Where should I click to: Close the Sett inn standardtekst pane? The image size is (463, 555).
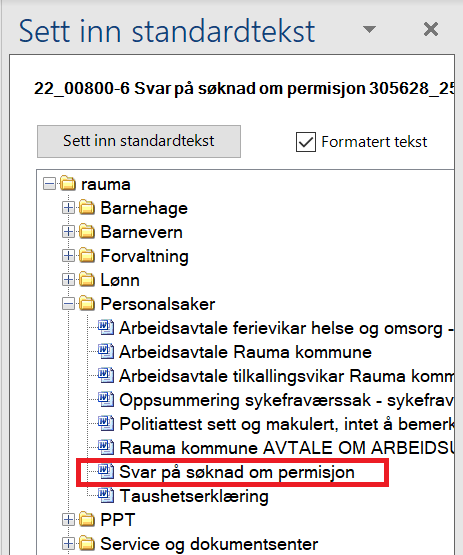[x=431, y=29]
